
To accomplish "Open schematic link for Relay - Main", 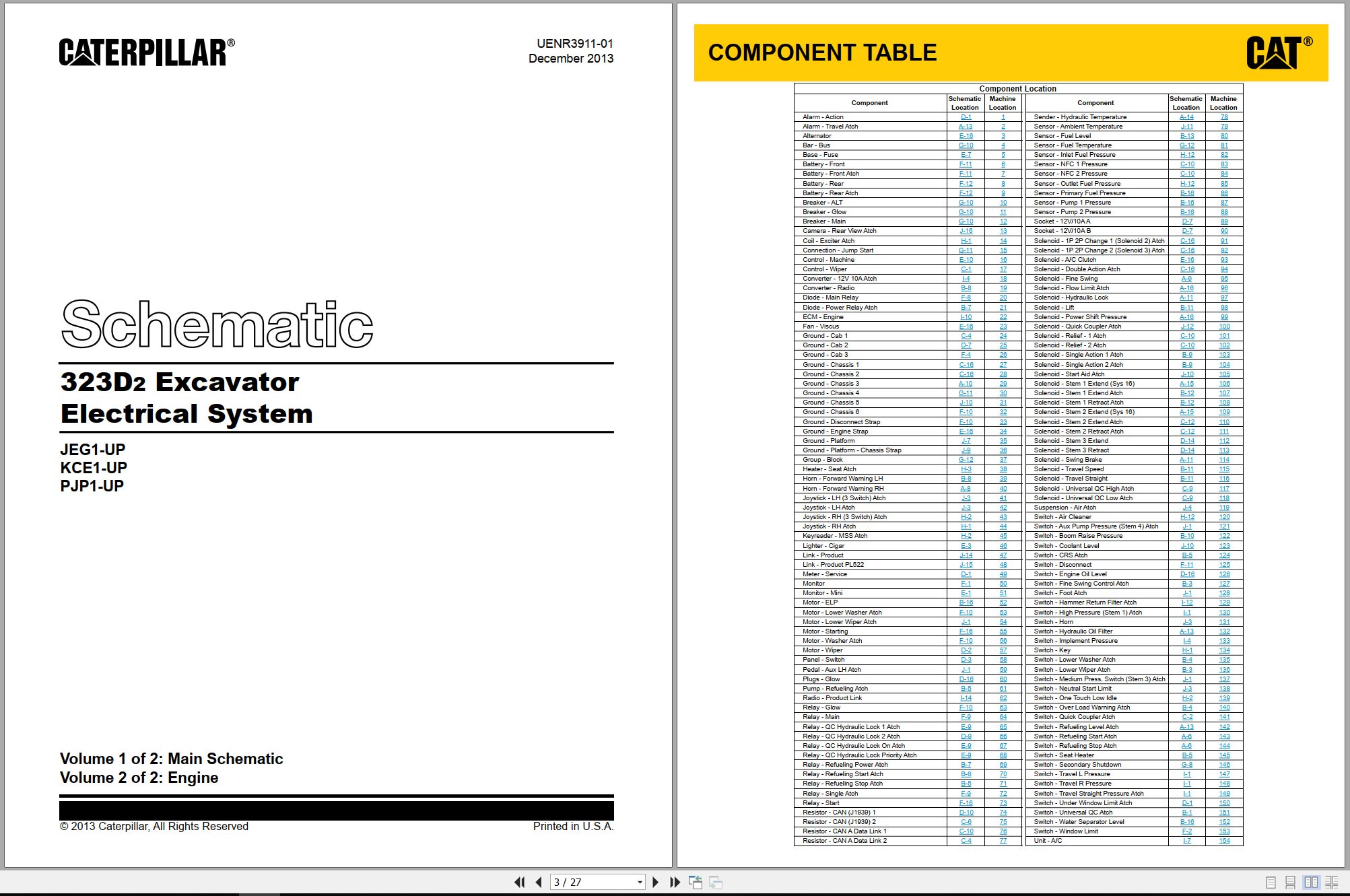I will pos(966,717).
